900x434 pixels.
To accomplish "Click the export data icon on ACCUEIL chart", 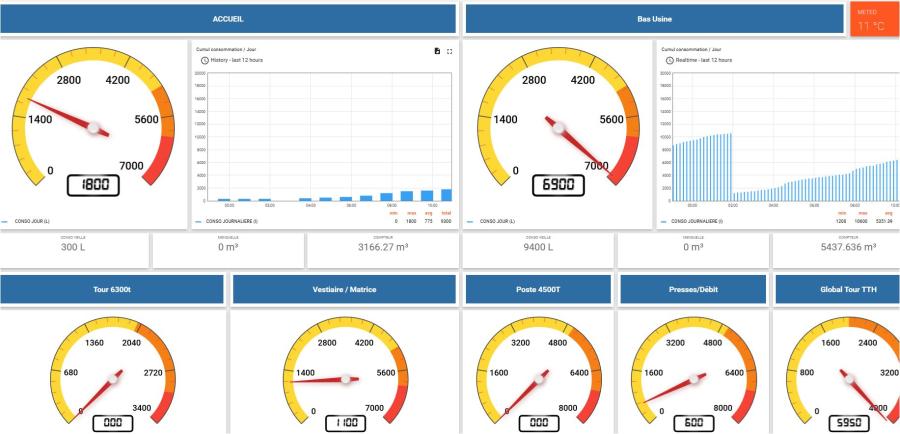I will pyautogui.click(x=437, y=51).
